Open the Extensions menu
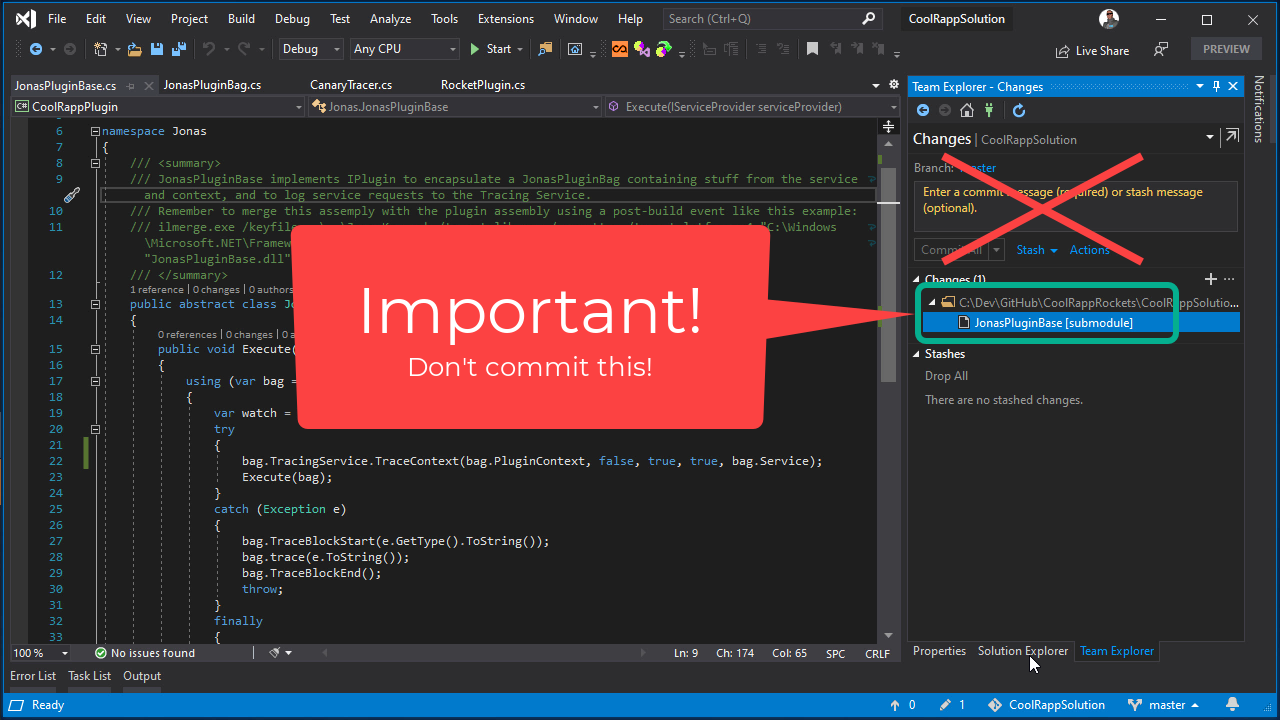Viewport: 1280px width, 720px height. 505,17
